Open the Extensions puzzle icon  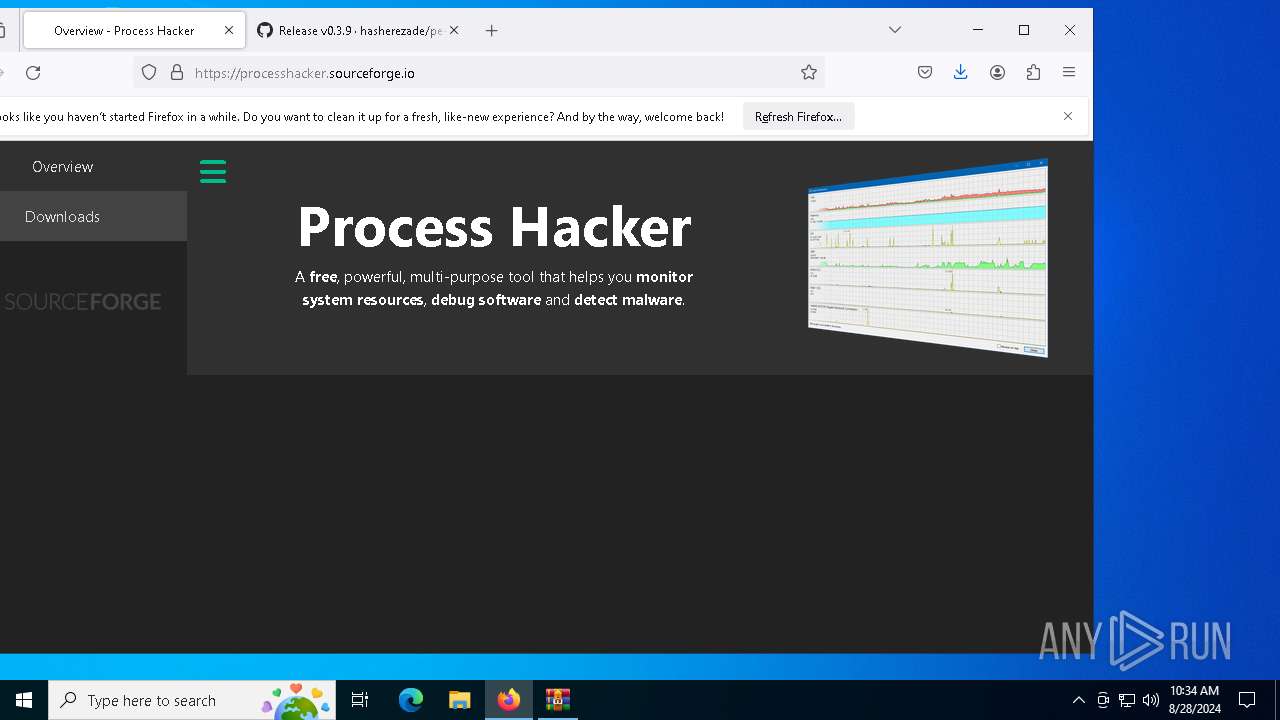click(x=1033, y=72)
